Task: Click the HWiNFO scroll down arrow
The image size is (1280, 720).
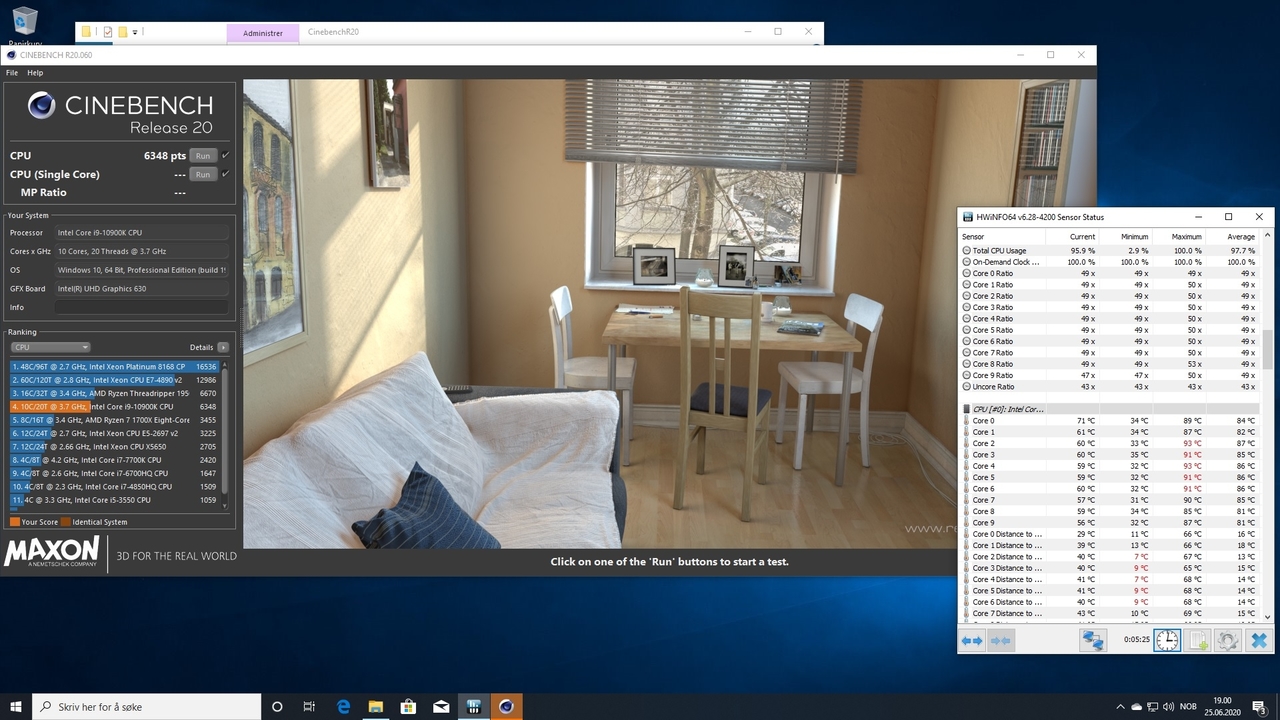Action: point(1268,617)
